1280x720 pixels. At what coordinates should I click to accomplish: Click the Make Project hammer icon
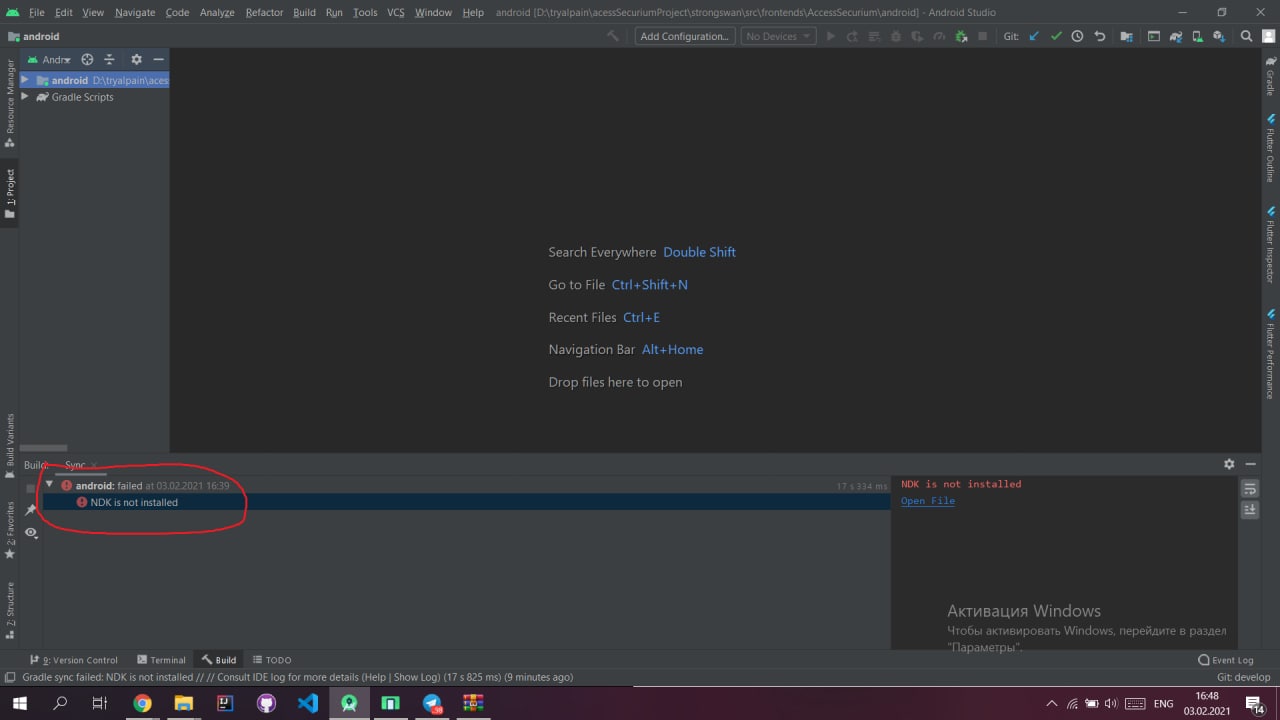(613, 36)
